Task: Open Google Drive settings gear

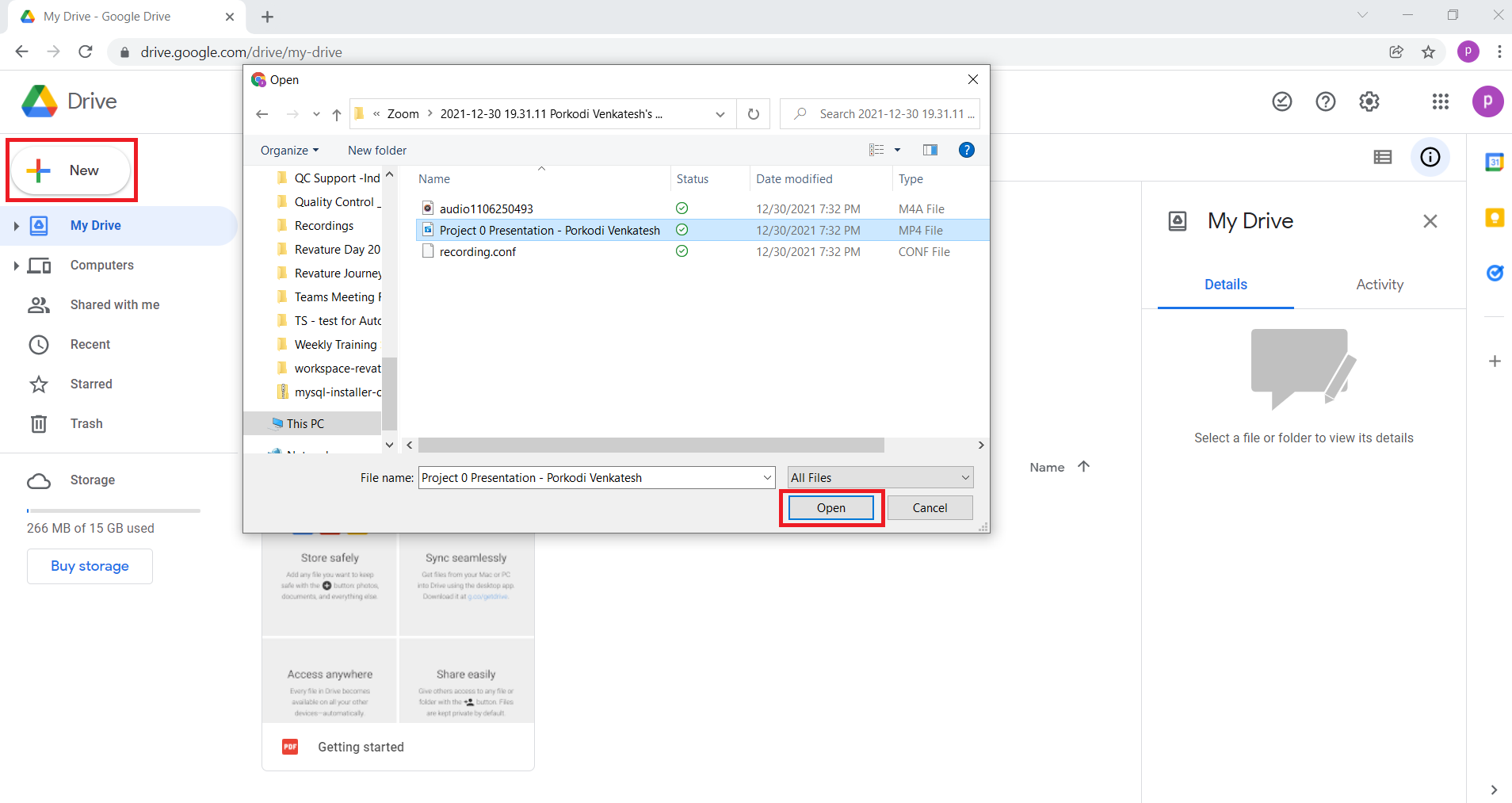Action: (1369, 101)
